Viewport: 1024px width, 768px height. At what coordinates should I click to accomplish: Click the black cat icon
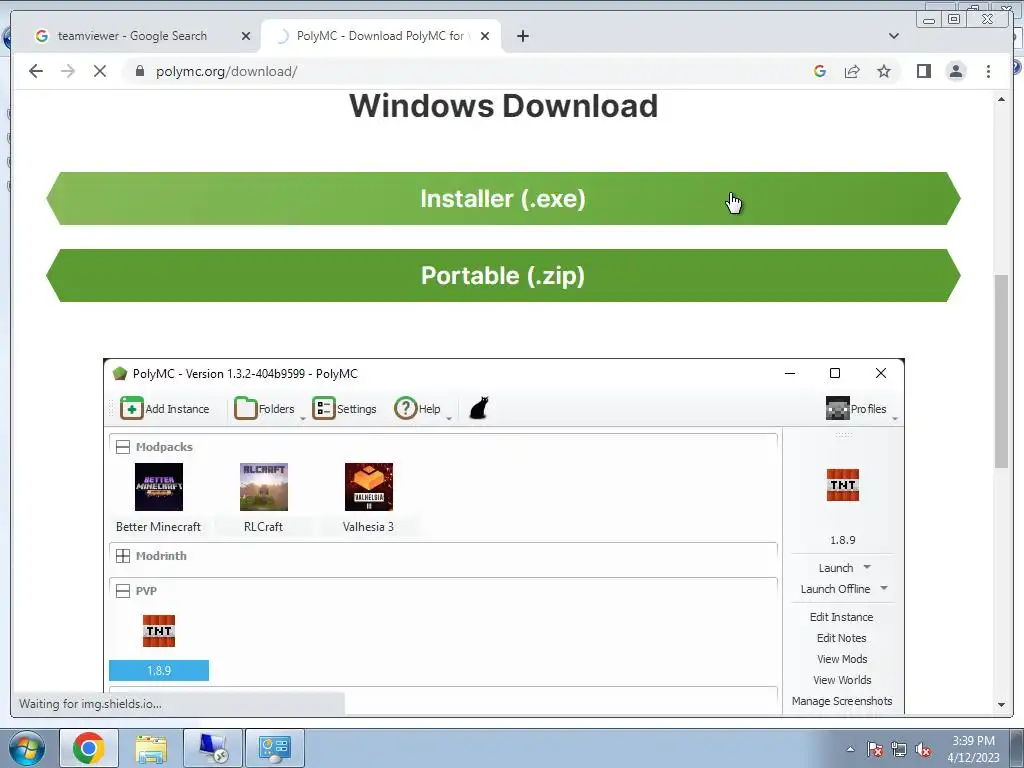coord(479,409)
